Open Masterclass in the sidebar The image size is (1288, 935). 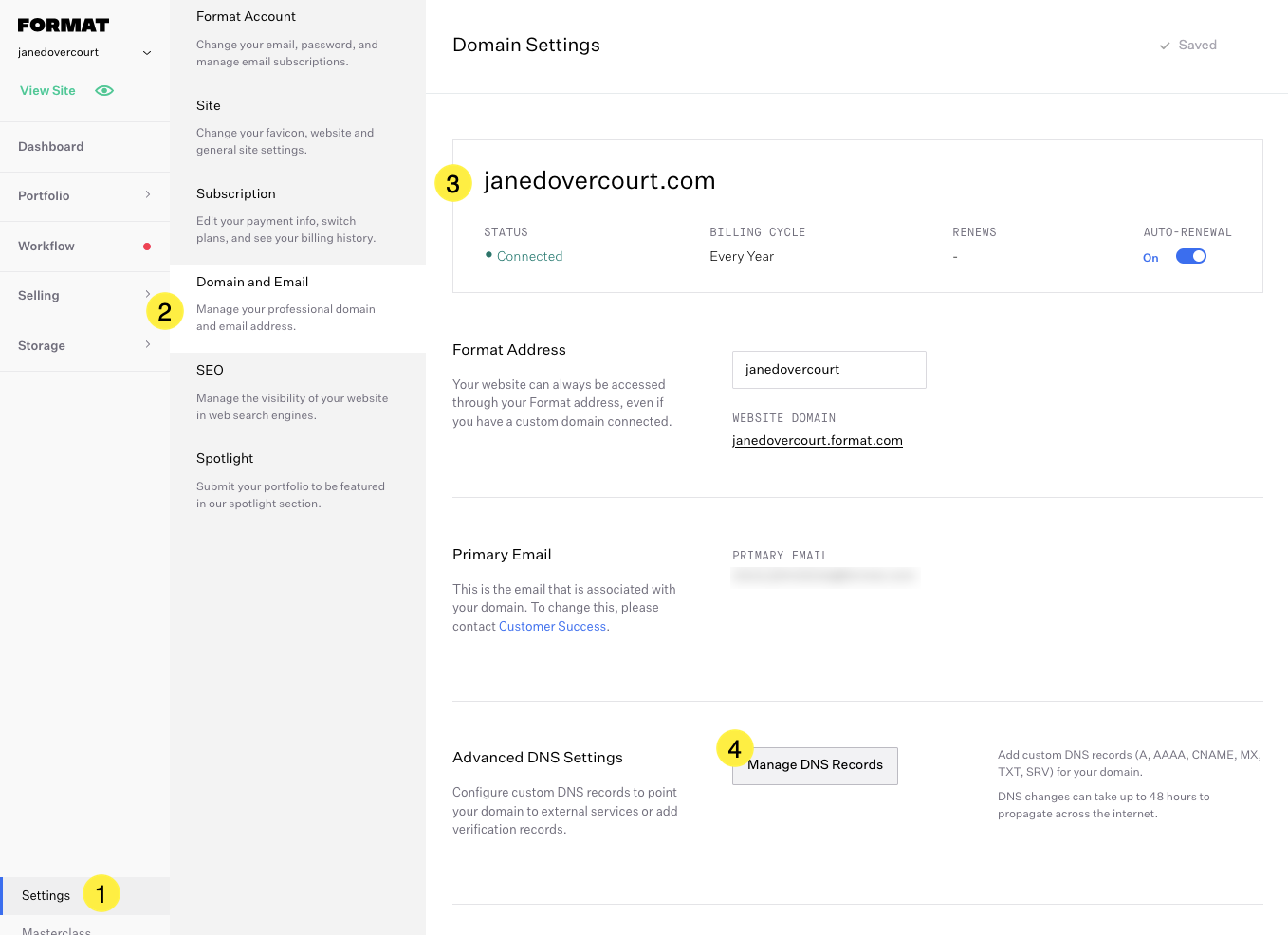(x=56, y=931)
